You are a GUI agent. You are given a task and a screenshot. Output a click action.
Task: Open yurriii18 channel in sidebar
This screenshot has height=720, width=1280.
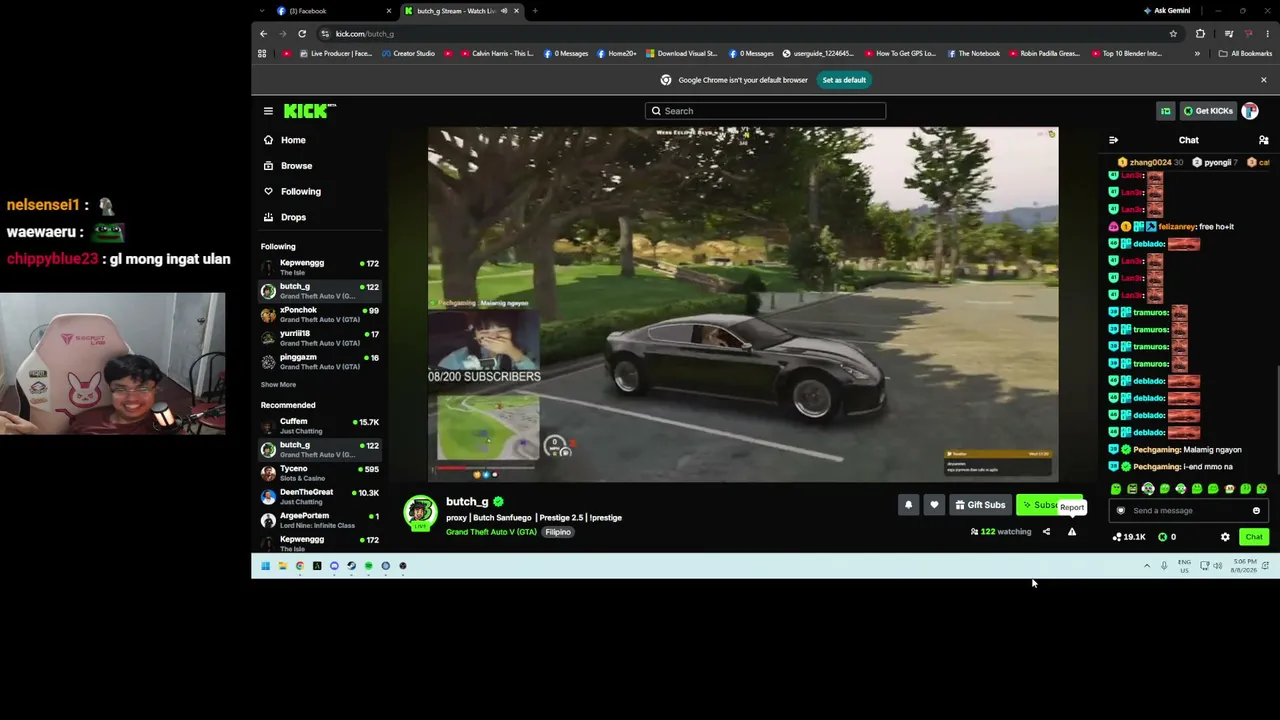pyautogui.click(x=320, y=338)
